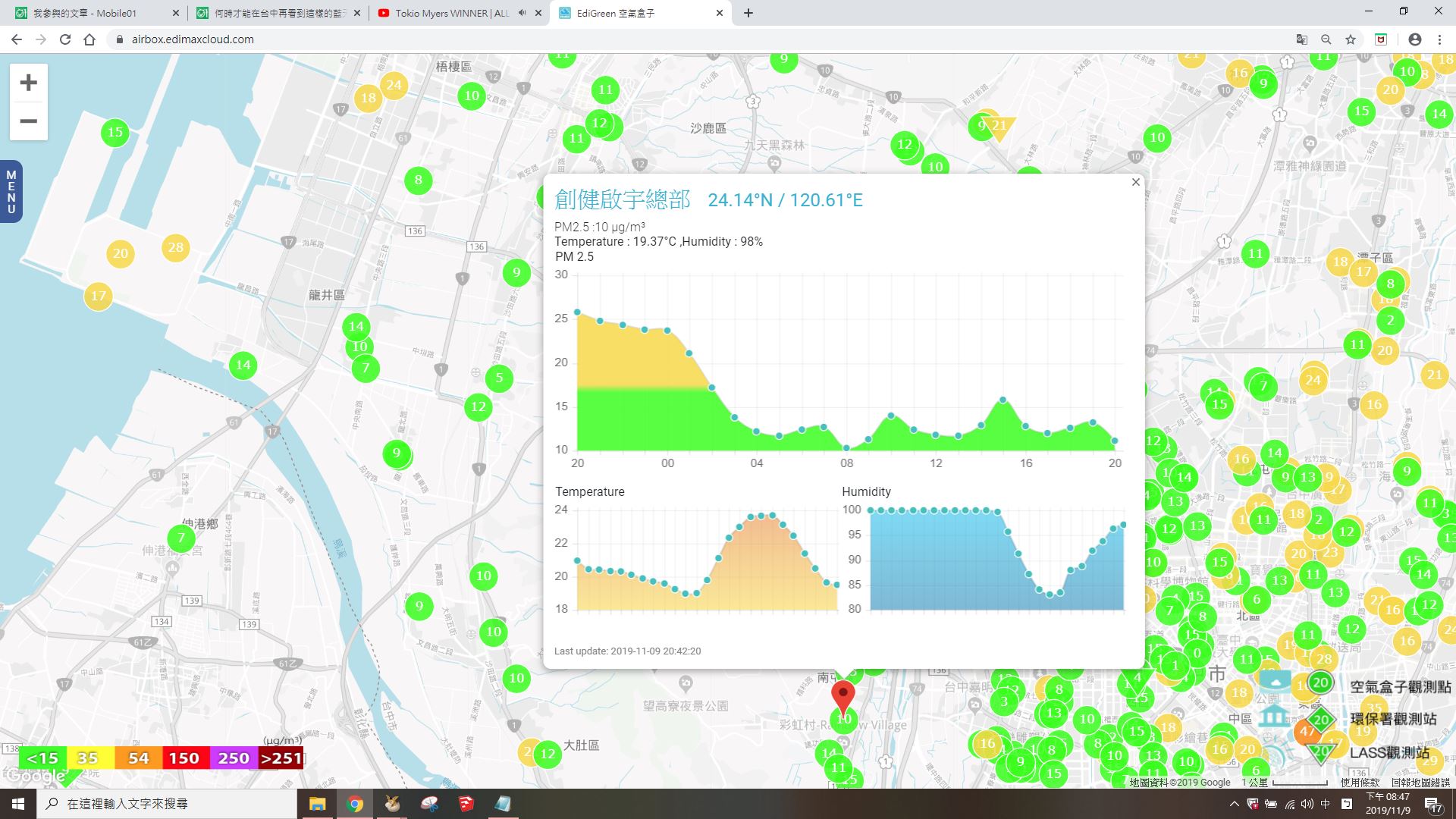The height and width of the screenshot is (819, 1456).
Task: Close the Tokio Myers WINNER tab
Action: click(538, 13)
